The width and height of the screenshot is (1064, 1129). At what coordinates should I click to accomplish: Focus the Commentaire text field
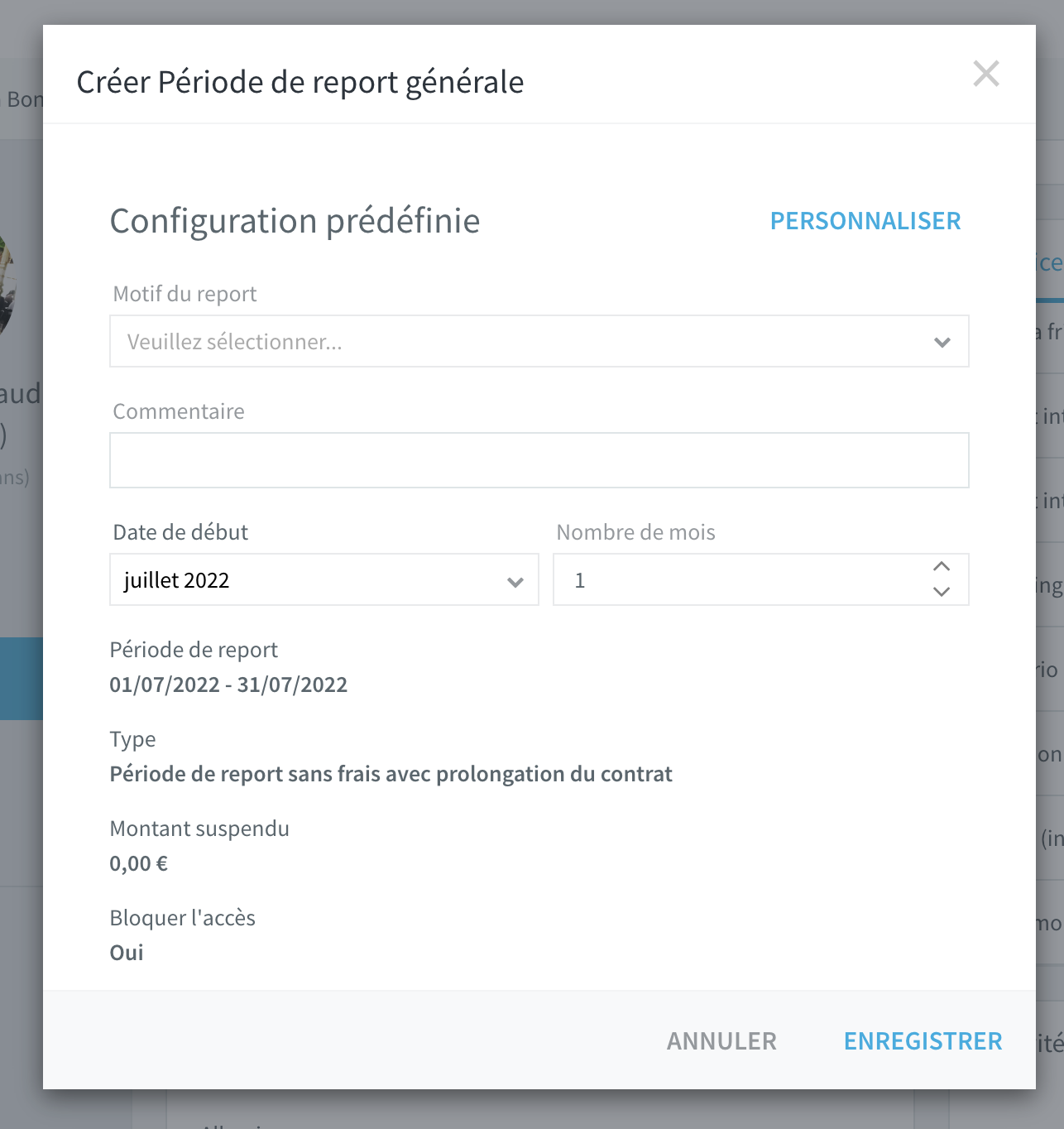click(x=539, y=460)
